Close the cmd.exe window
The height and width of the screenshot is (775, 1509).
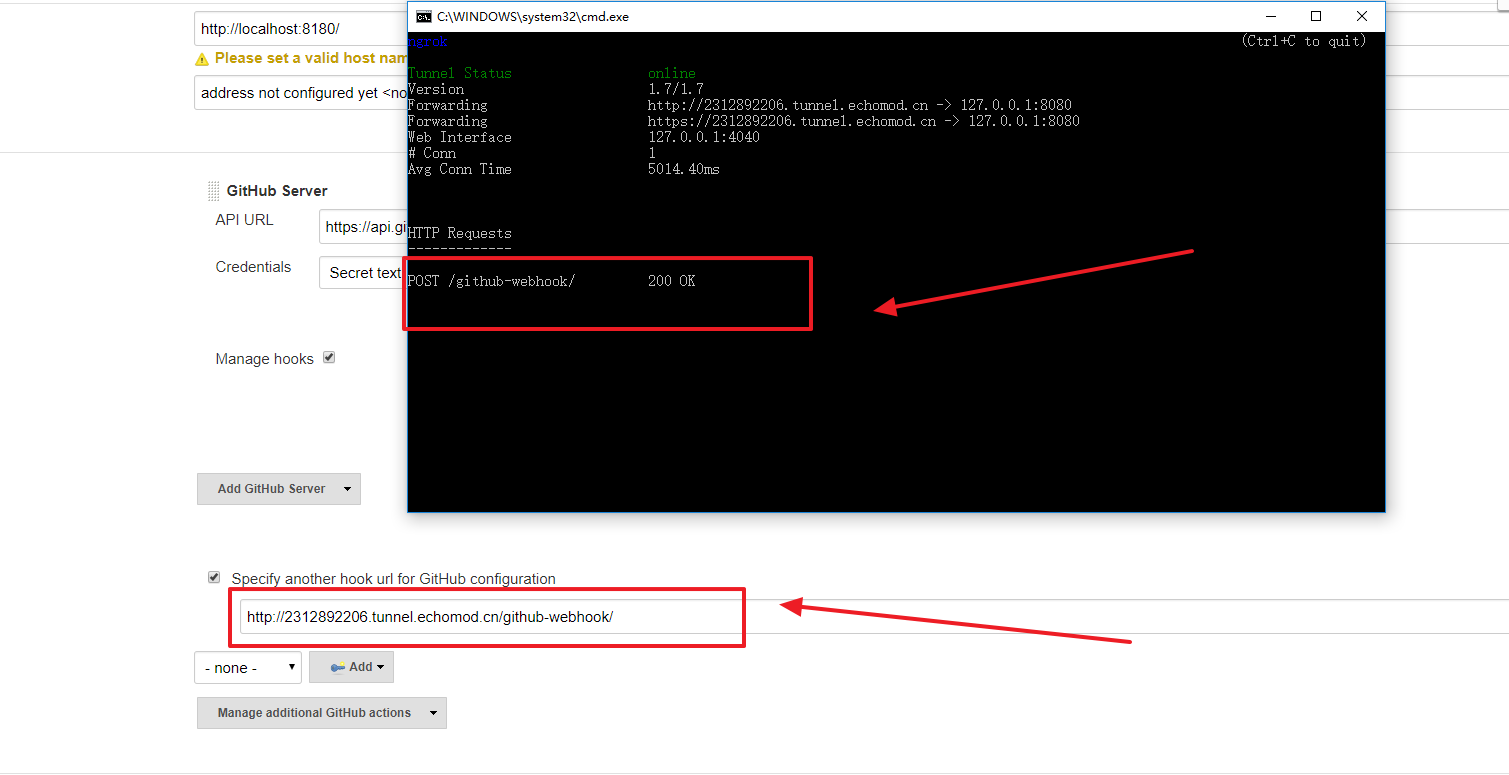click(1362, 17)
